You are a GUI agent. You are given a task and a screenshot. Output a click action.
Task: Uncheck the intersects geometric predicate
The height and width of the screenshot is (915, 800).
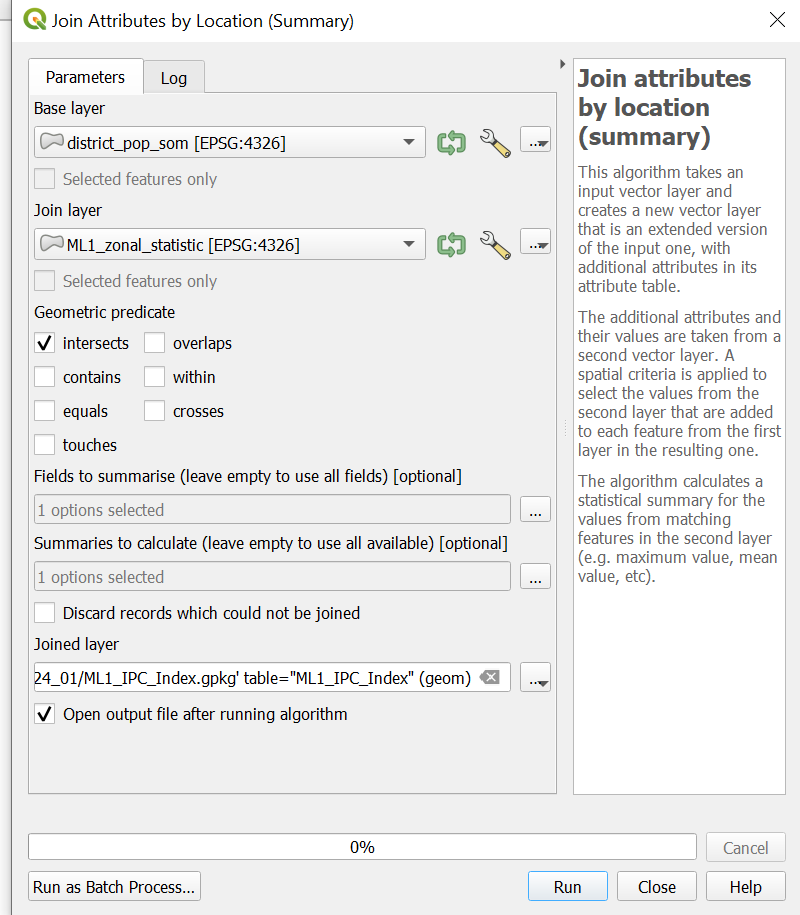(45, 344)
